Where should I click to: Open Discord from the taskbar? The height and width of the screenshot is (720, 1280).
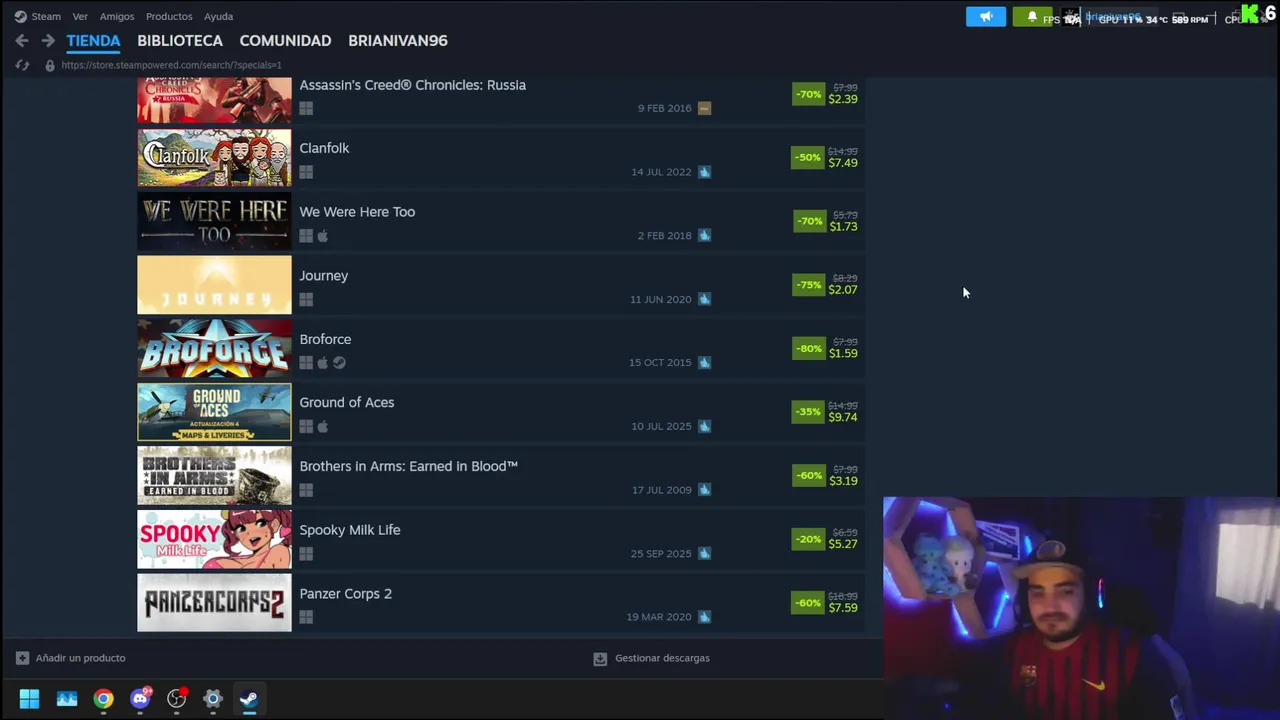(x=140, y=699)
